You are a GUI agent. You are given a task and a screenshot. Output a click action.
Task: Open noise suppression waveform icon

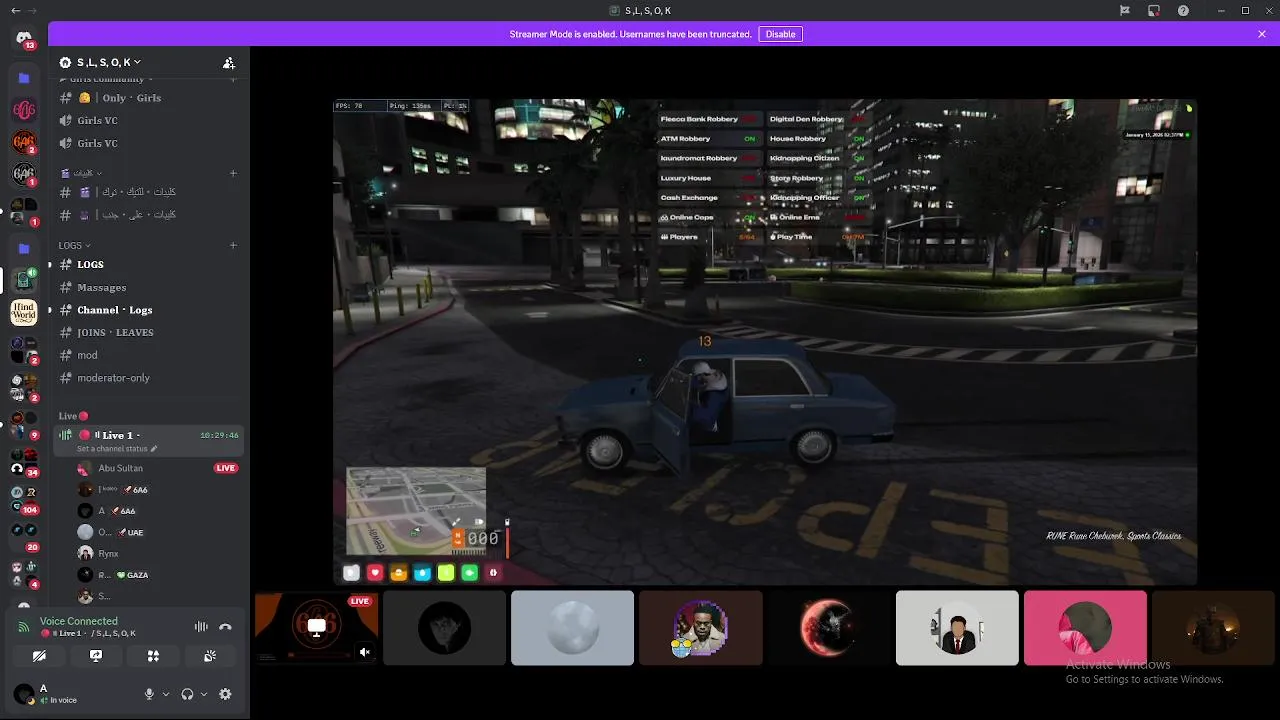[x=201, y=627]
